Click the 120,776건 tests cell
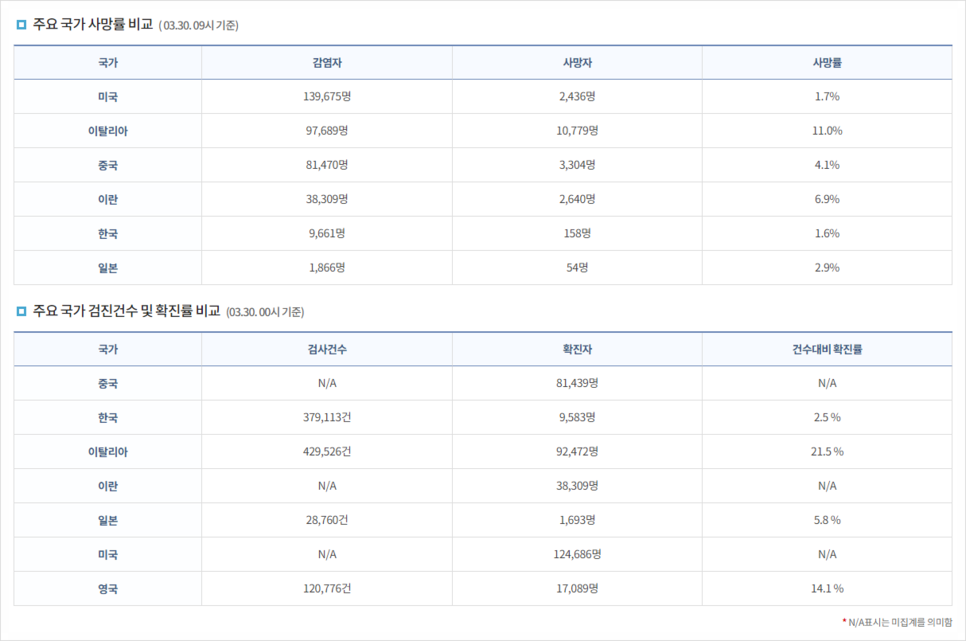966x641 pixels. [327, 589]
